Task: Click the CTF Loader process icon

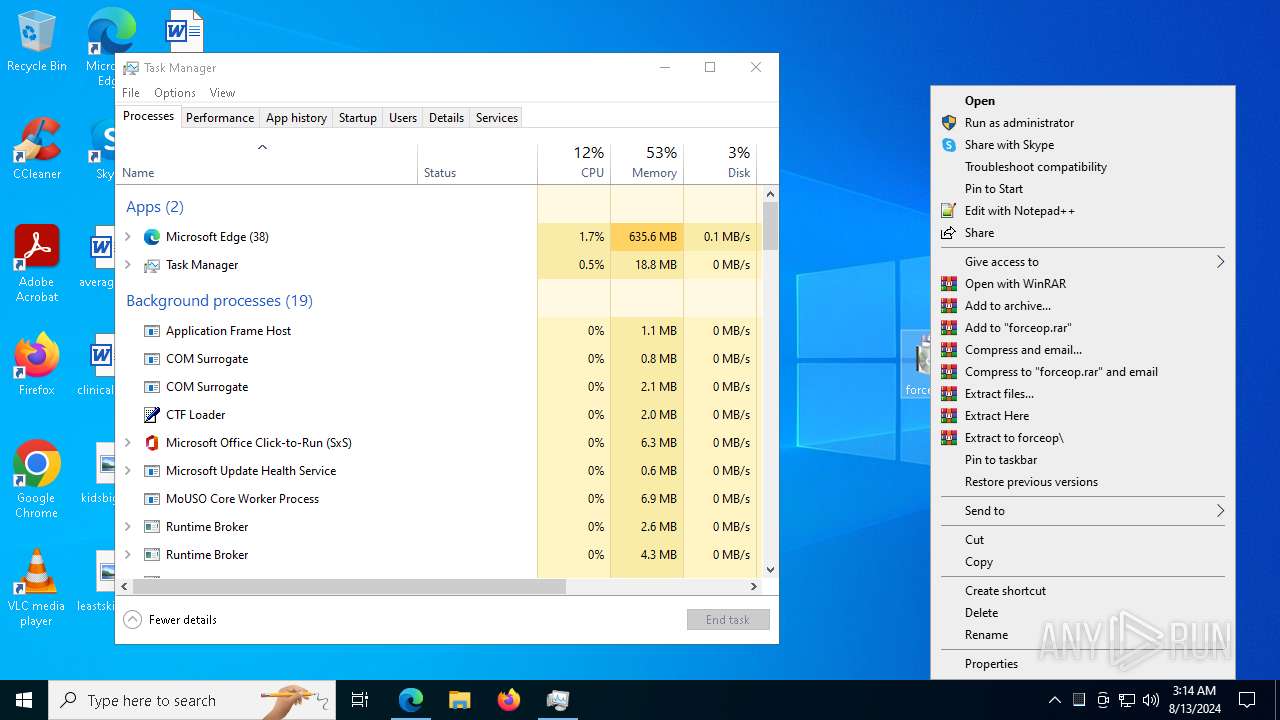Action: pyautogui.click(x=152, y=415)
